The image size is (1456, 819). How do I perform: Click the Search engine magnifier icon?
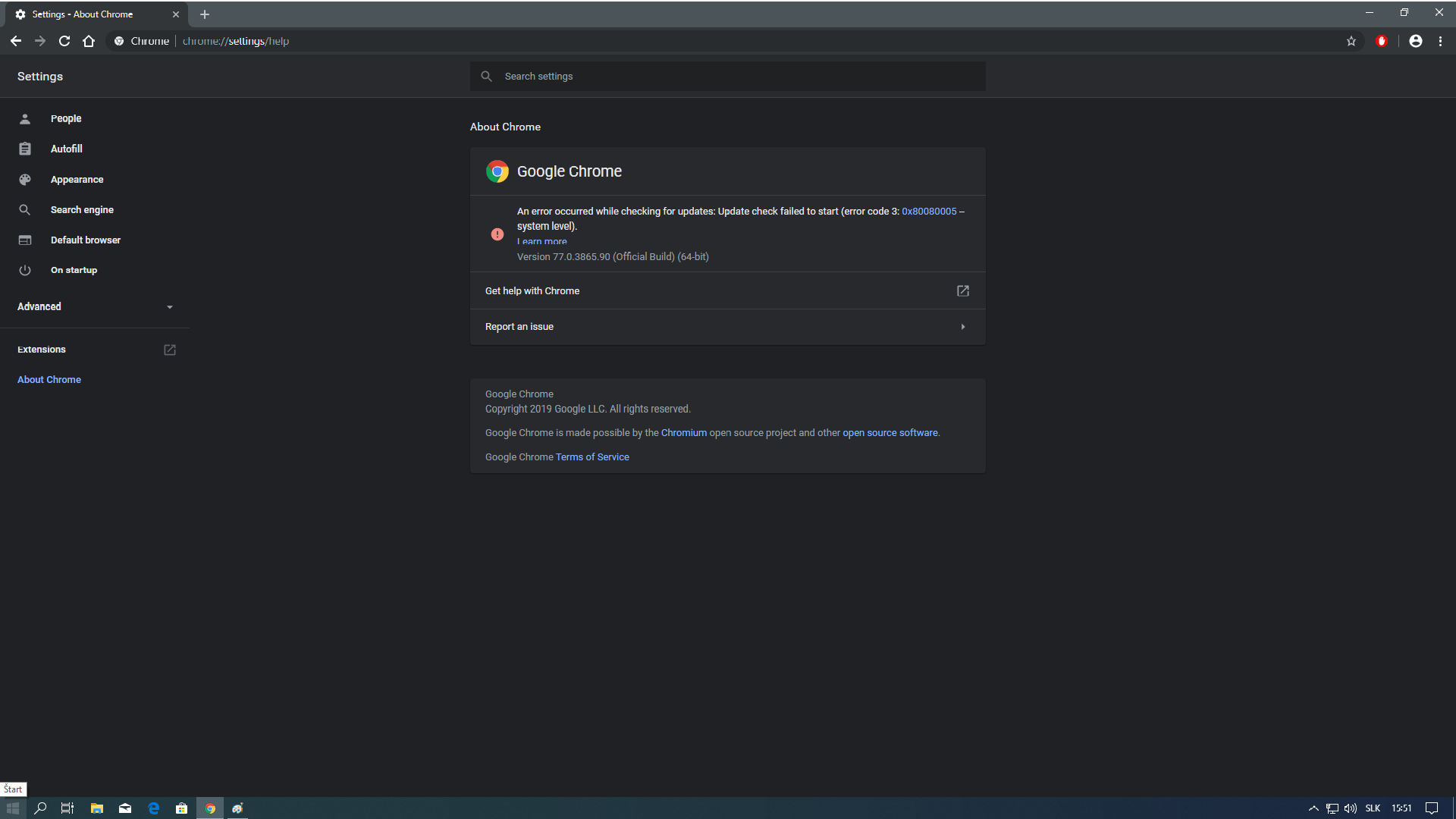[x=25, y=210]
